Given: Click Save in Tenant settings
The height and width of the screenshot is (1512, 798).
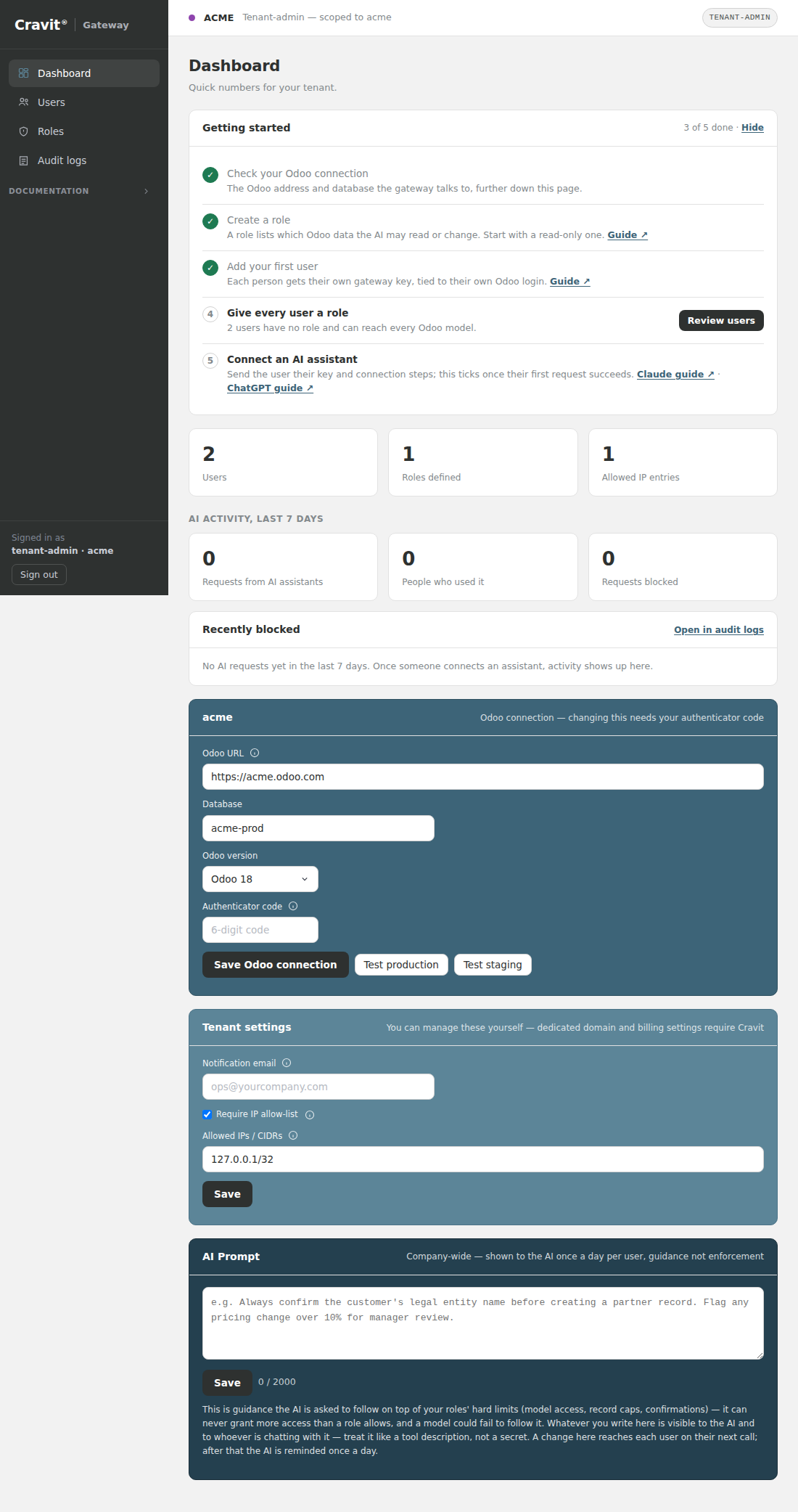Looking at the screenshot, I should [x=227, y=1194].
